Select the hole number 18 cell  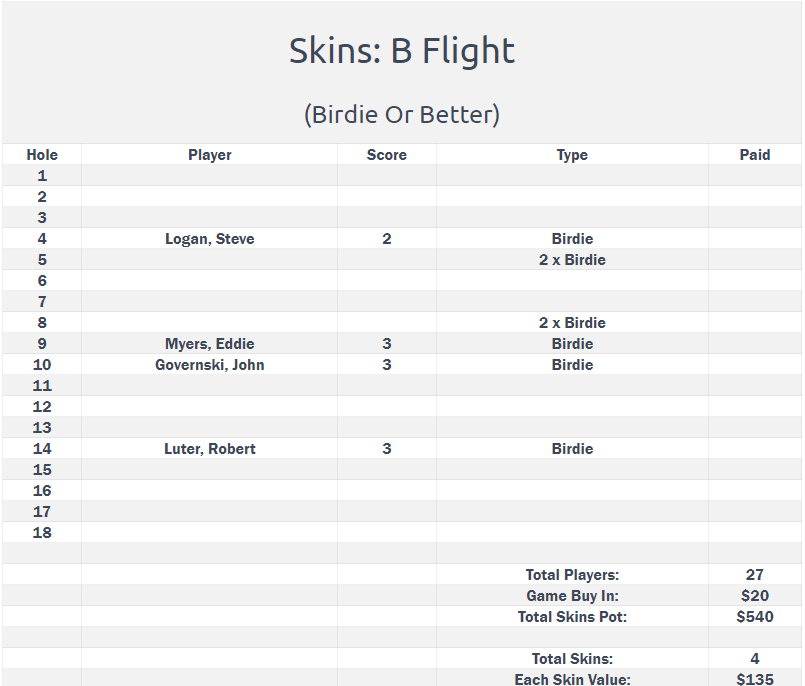[42, 532]
